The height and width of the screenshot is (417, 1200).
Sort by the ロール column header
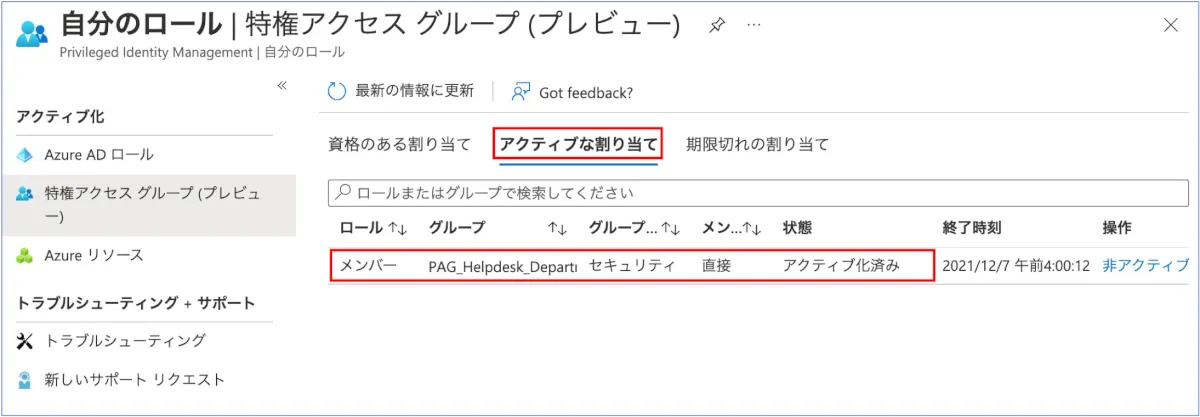pyautogui.click(x=373, y=228)
